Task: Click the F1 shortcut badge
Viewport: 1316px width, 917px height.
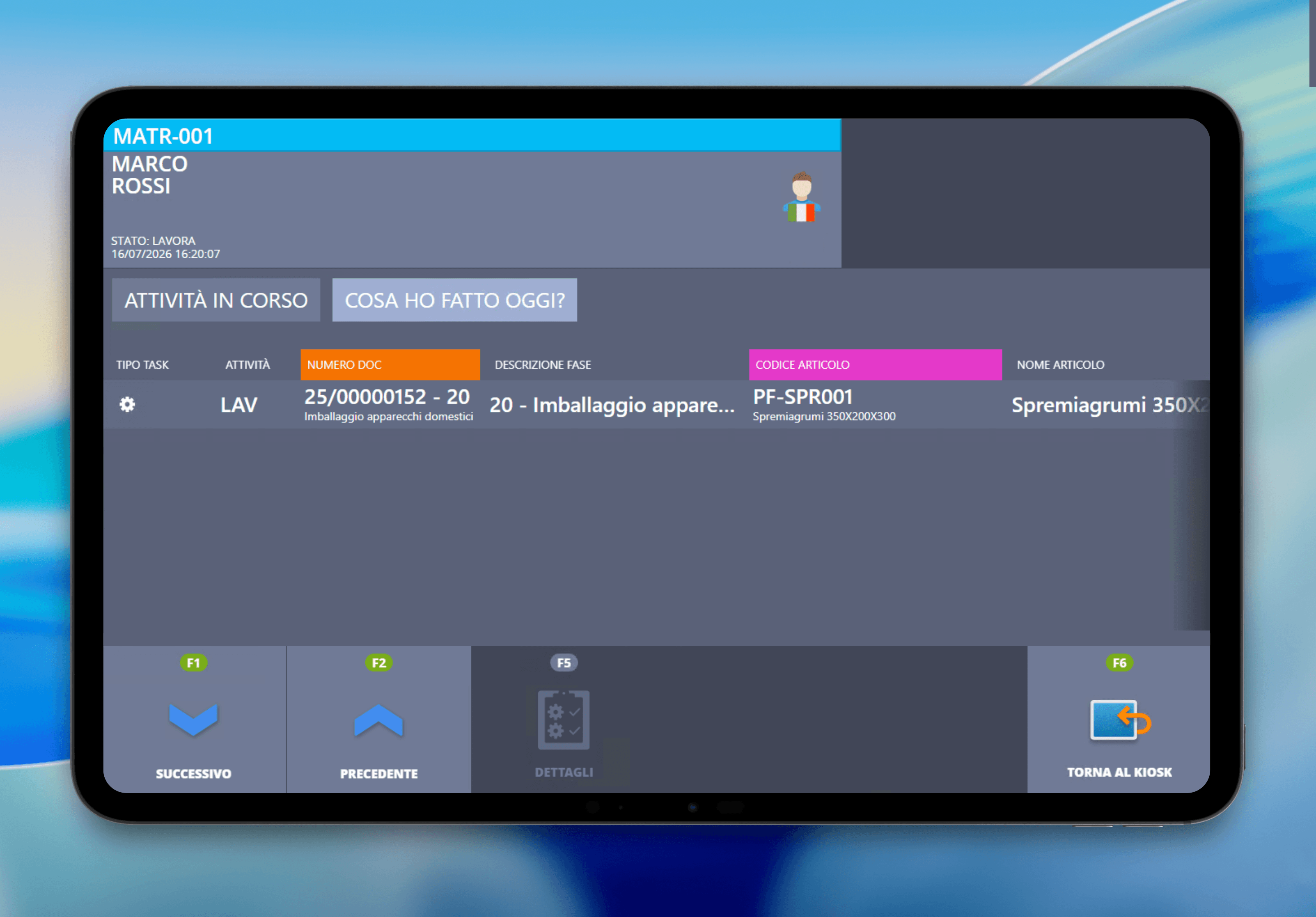Action: 194,663
